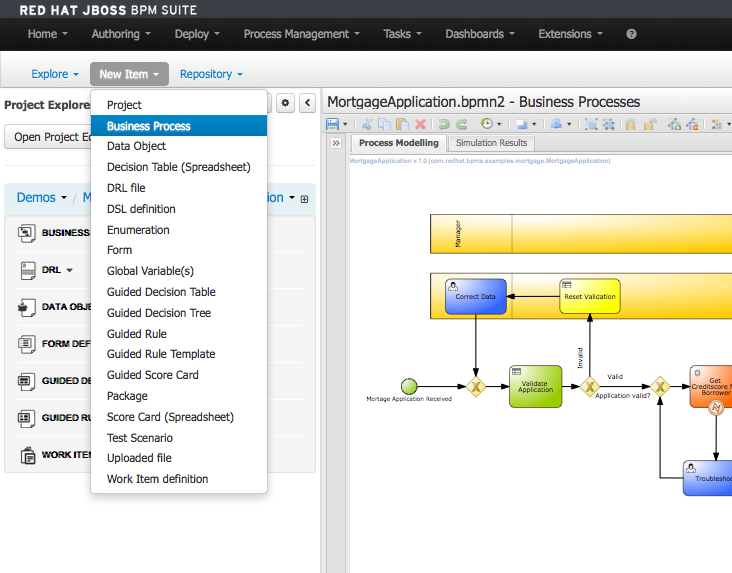Click the Open Project Editor button
This screenshot has width=732, height=573.
48,137
